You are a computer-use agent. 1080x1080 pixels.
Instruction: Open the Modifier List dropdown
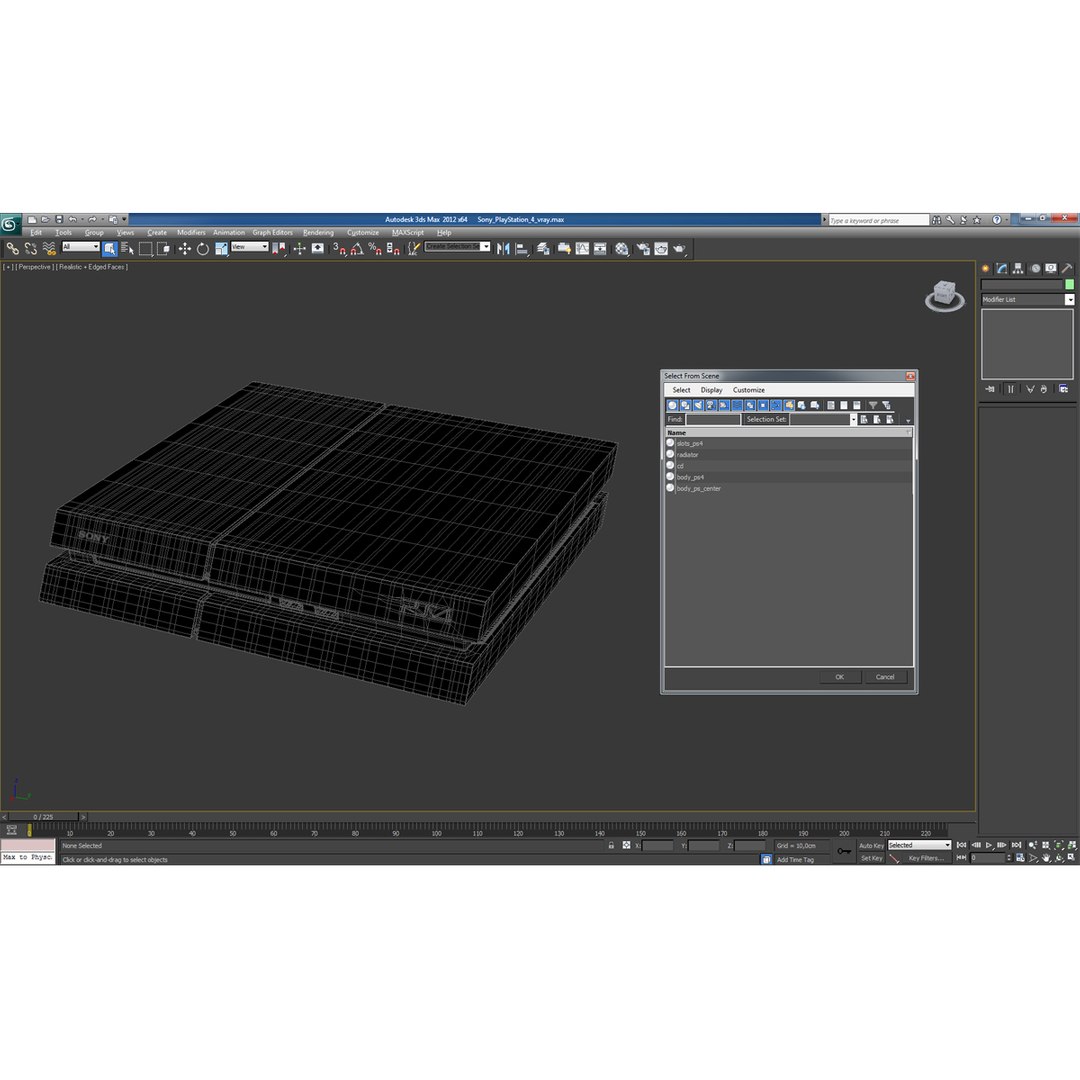pyautogui.click(x=1027, y=300)
